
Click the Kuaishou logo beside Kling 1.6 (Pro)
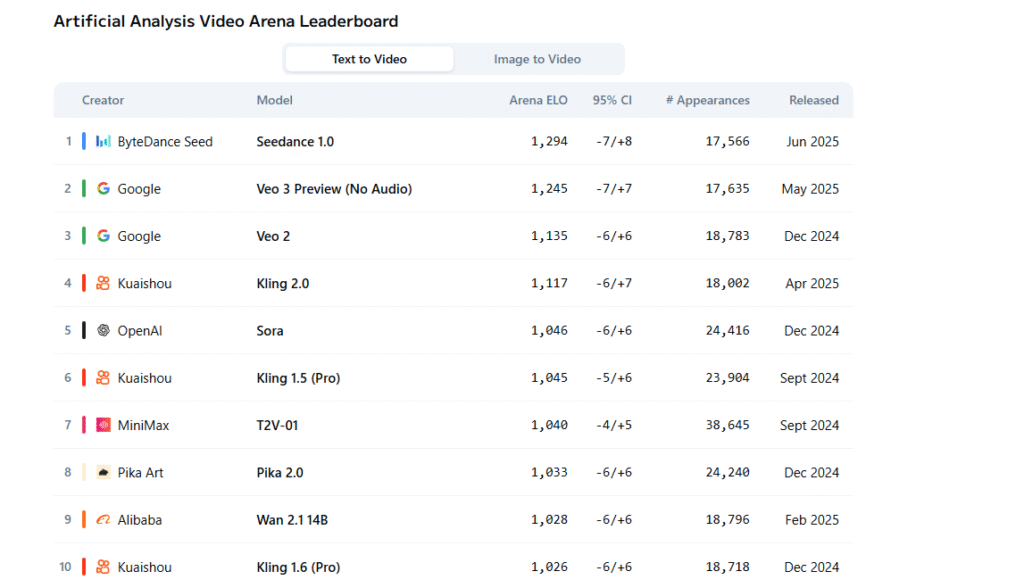click(103, 567)
